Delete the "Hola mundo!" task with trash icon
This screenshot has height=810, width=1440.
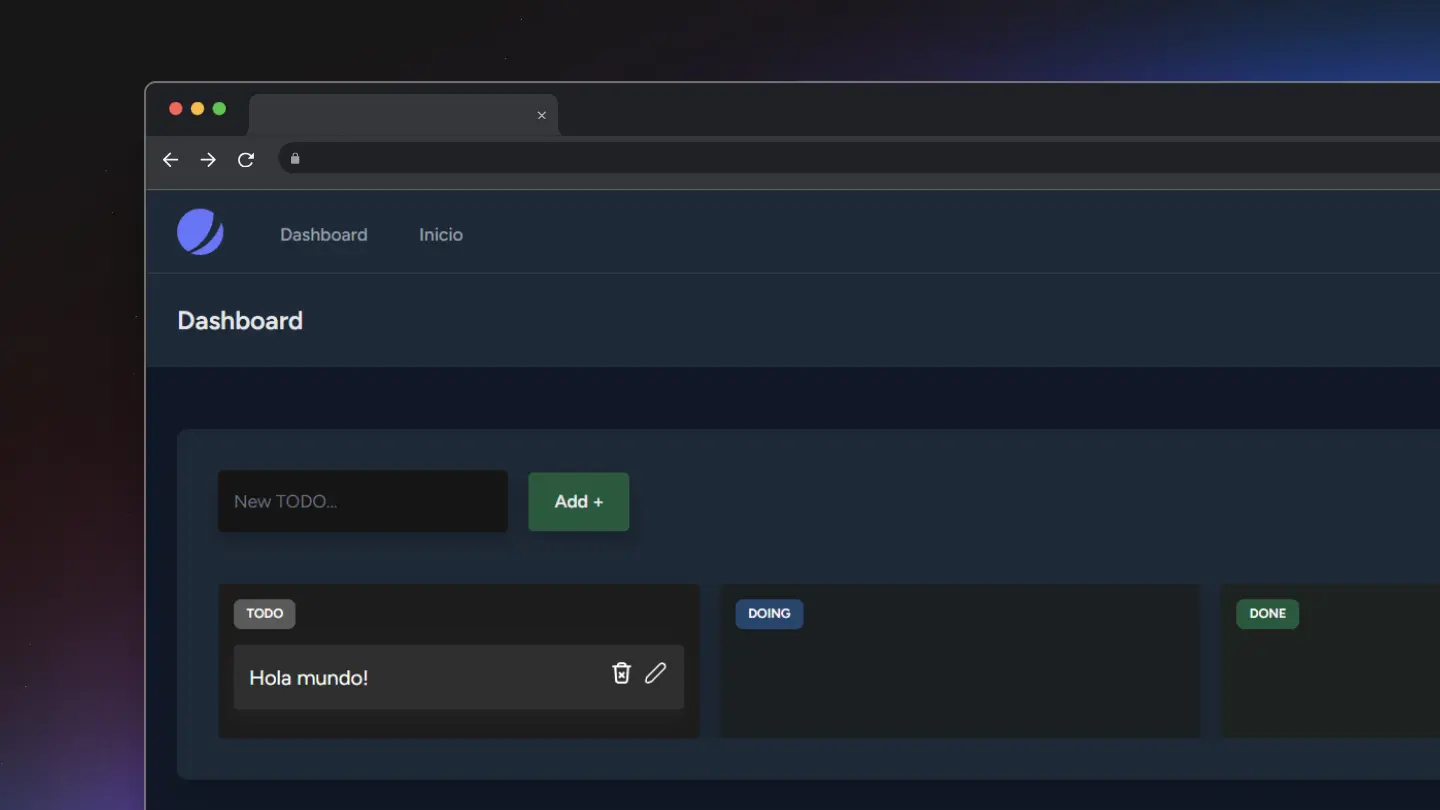pyautogui.click(x=621, y=673)
